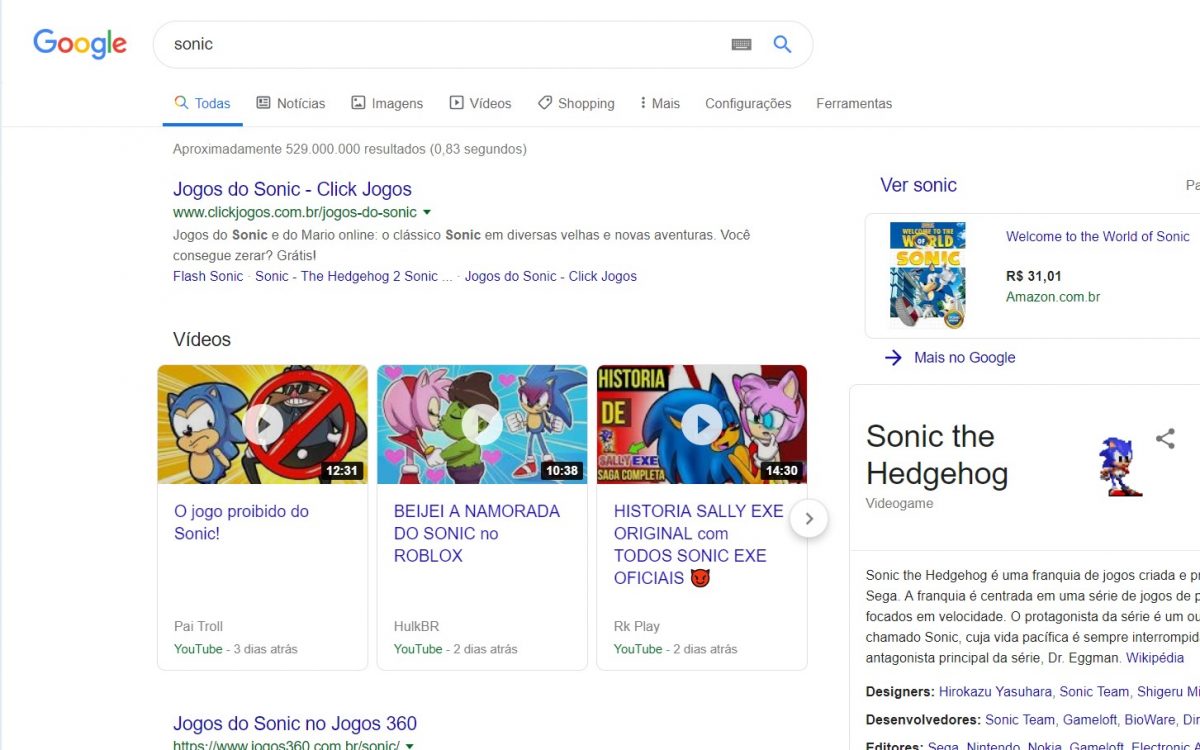Click the Google logo

click(80, 44)
